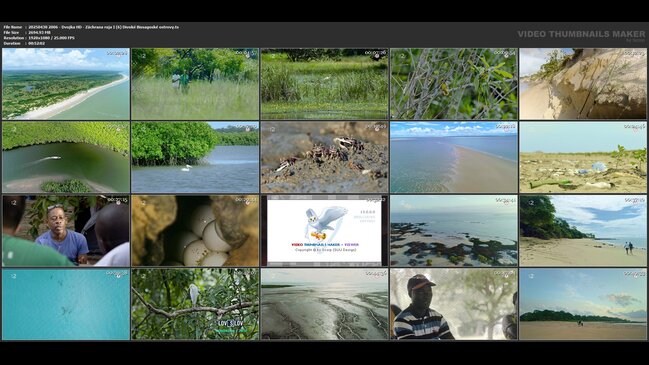This screenshot has width=649, height=365.
Task: Select the sandy cliff erosion thumbnail
Action: pyautogui.click(x=583, y=84)
